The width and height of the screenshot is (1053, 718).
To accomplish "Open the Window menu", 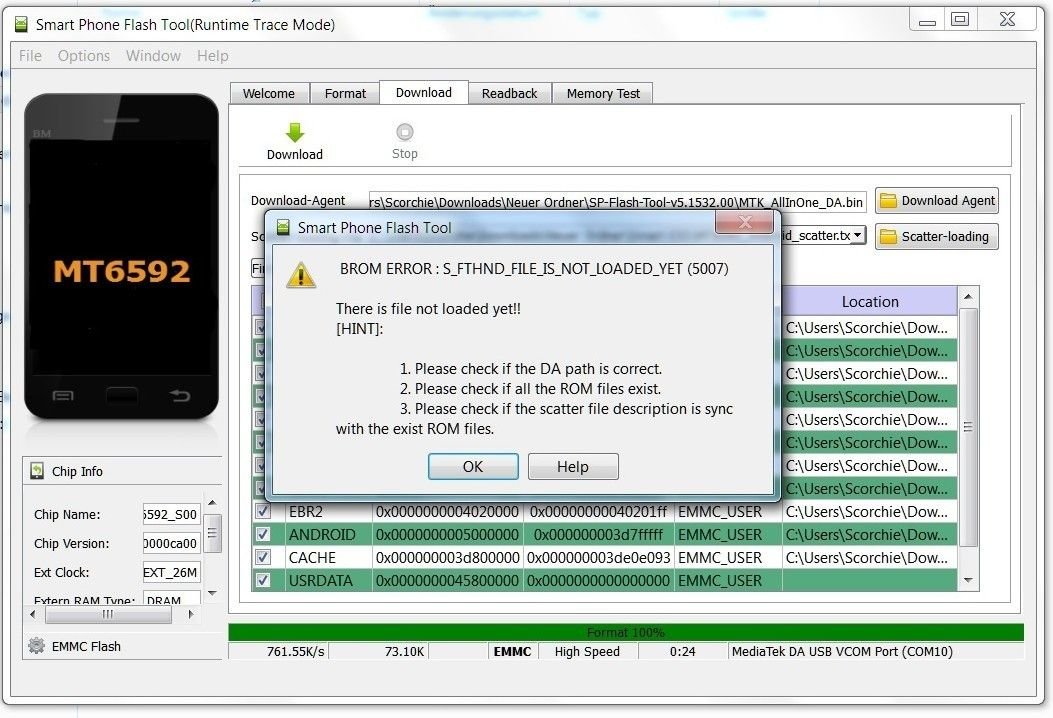I will pos(153,56).
